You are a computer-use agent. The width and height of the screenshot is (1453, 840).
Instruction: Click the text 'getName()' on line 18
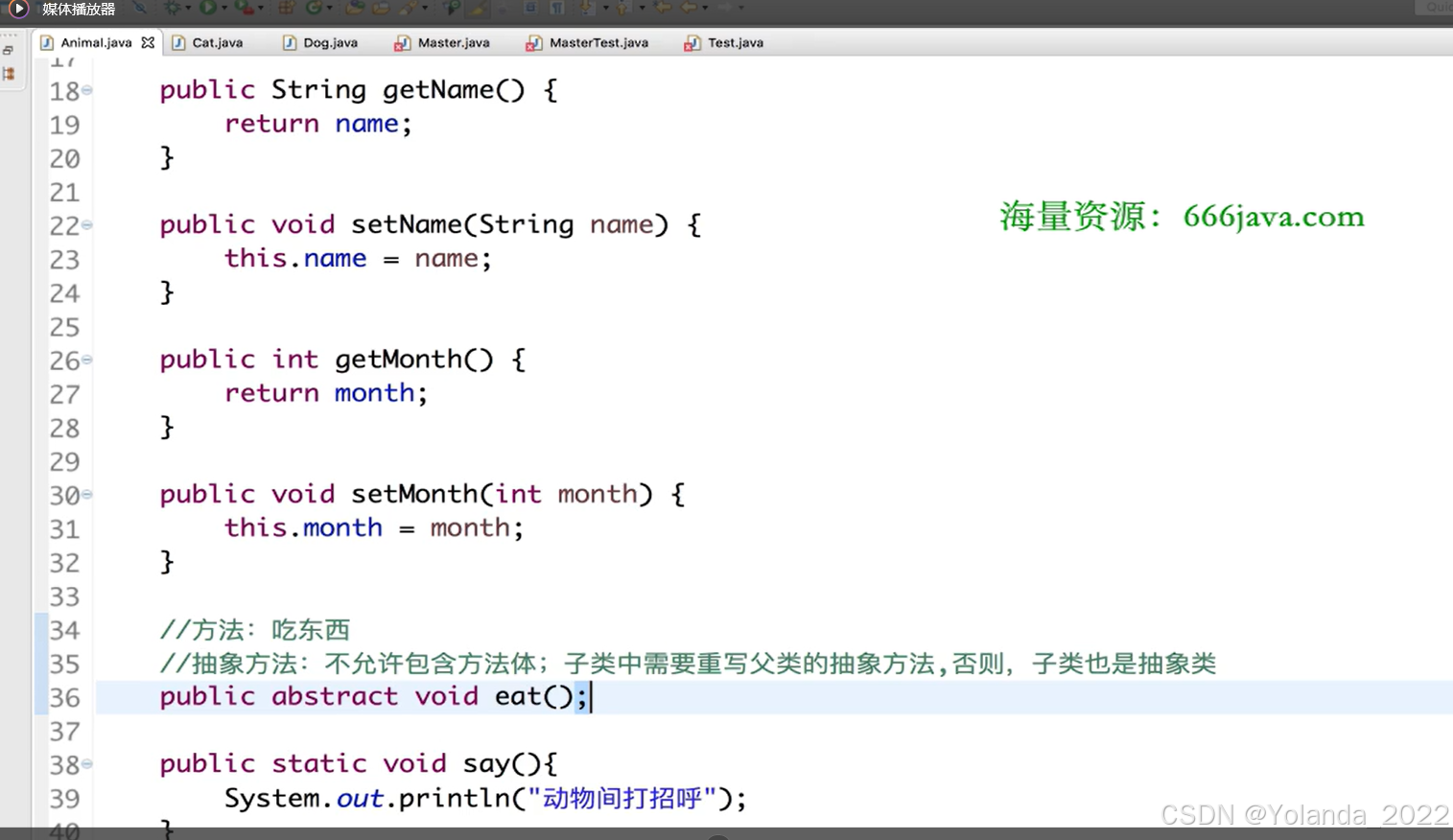[454, 90]
